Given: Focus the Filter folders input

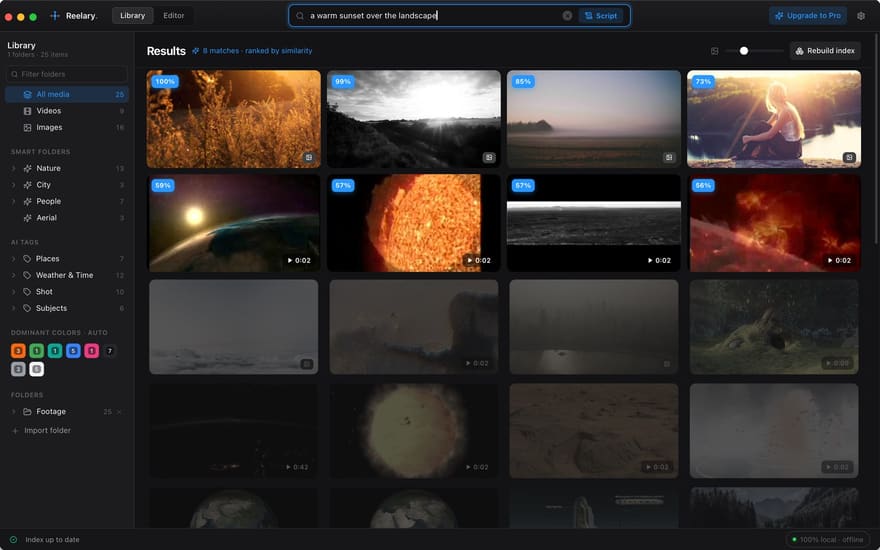Looking at the screenshot, I should (67, 74).
